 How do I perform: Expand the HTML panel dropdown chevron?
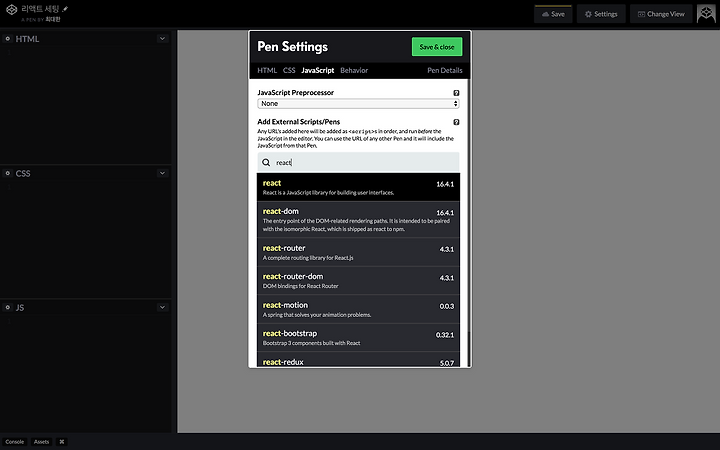[162, 39]
